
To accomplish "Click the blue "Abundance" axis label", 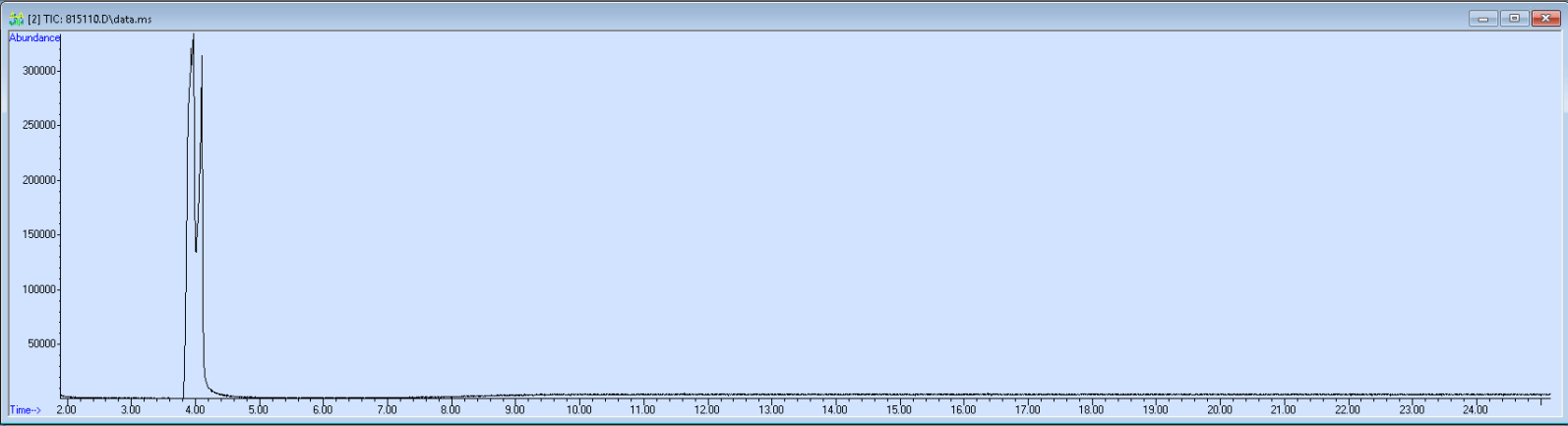I will click(34, 37).
